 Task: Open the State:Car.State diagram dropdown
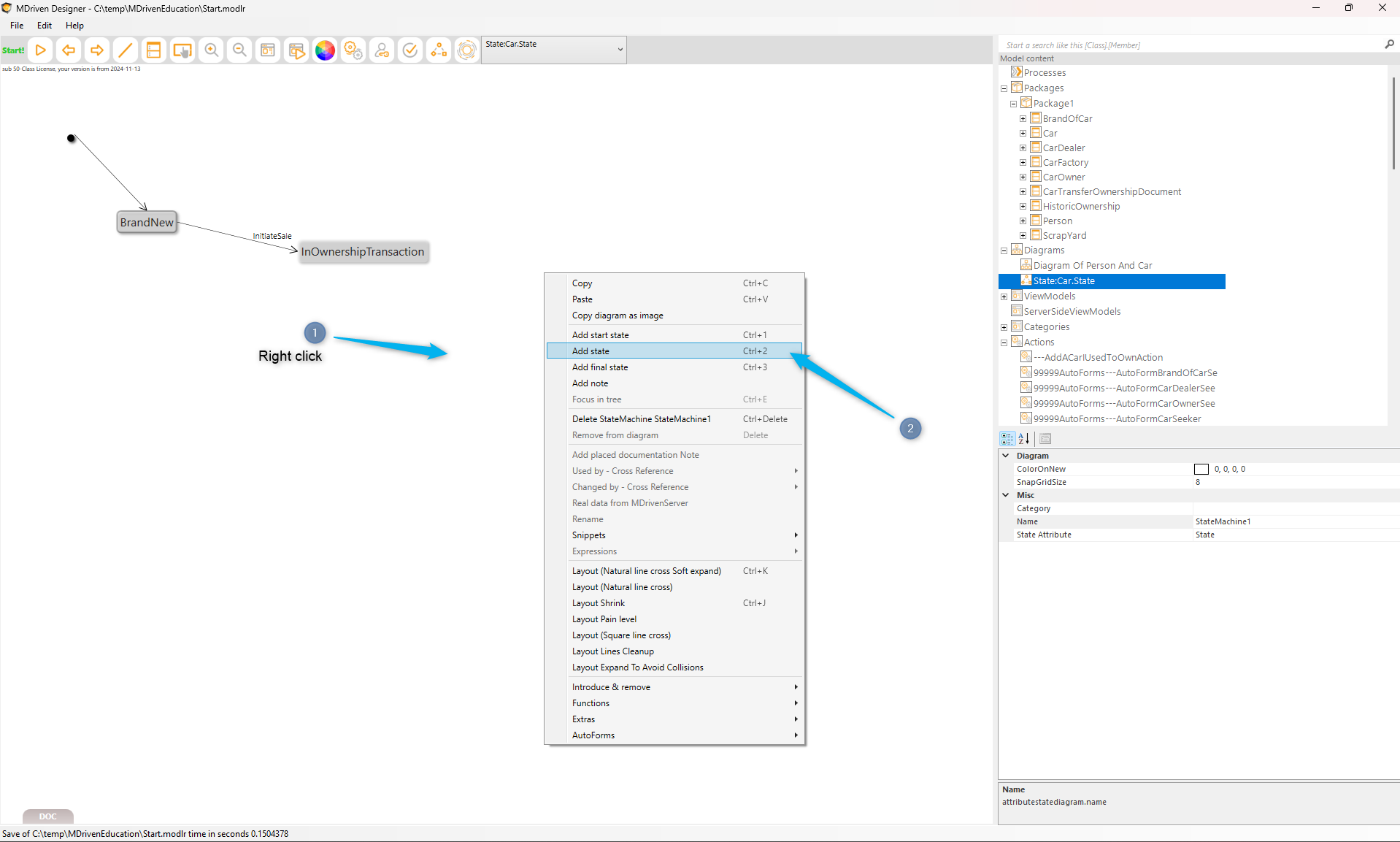click(x=620, y=50)
